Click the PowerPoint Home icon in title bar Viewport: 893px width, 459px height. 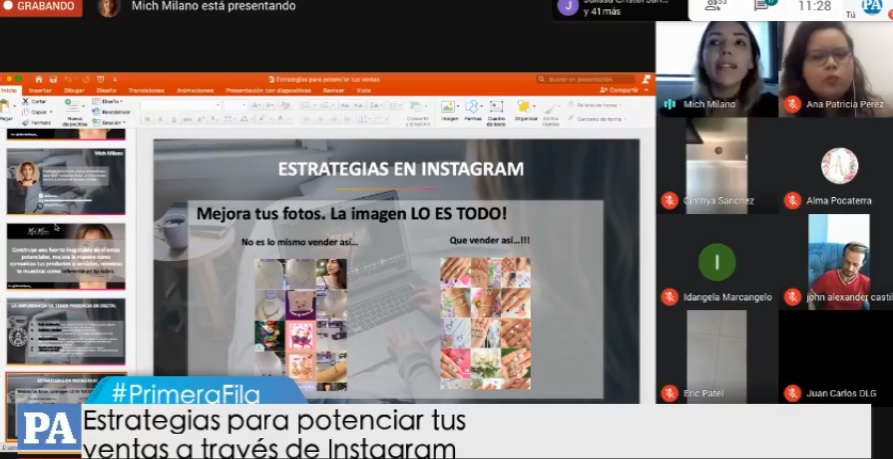click(x=39, y=79)
